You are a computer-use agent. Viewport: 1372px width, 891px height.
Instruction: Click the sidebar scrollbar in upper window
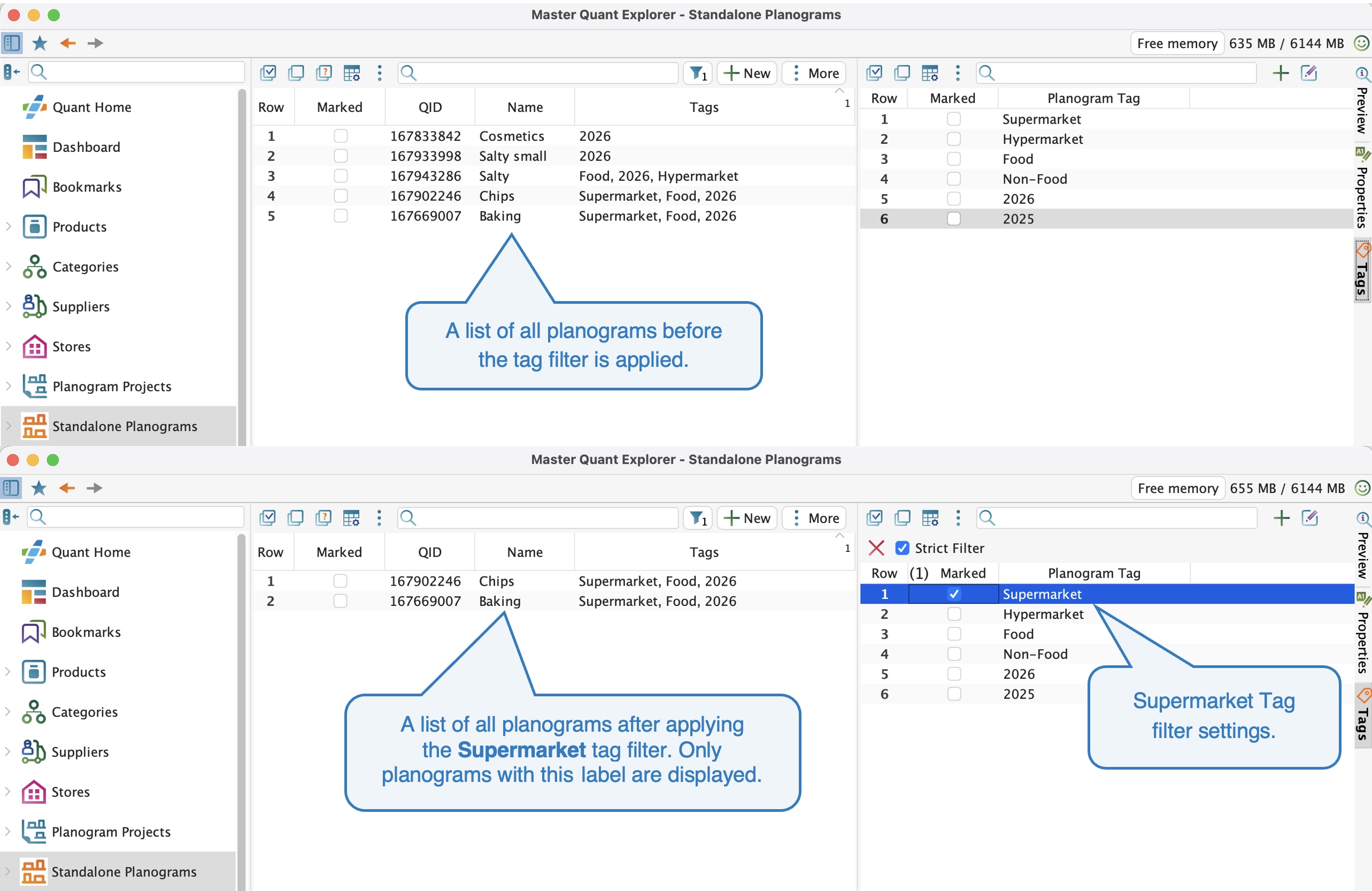pyautogui.click(x=242, y=266)
